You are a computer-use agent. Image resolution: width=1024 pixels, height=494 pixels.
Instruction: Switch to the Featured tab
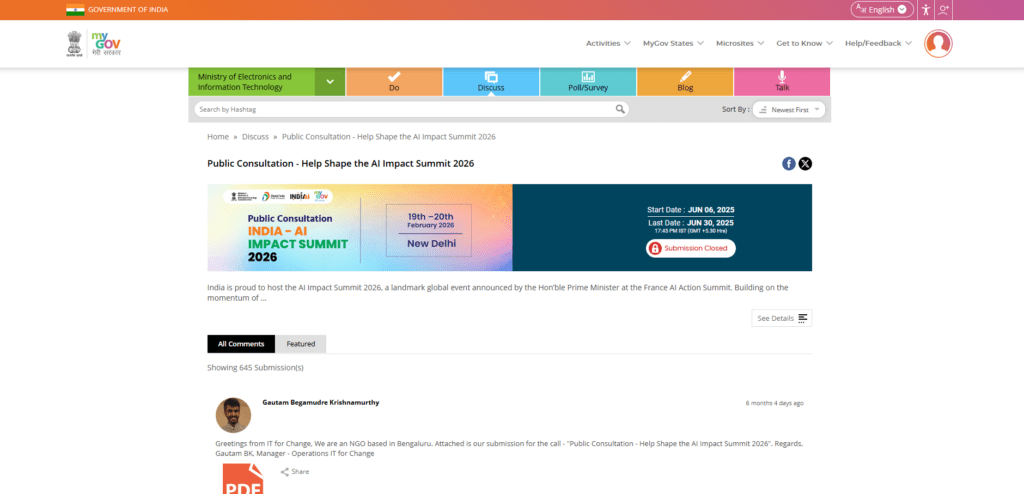click(300, 344)
